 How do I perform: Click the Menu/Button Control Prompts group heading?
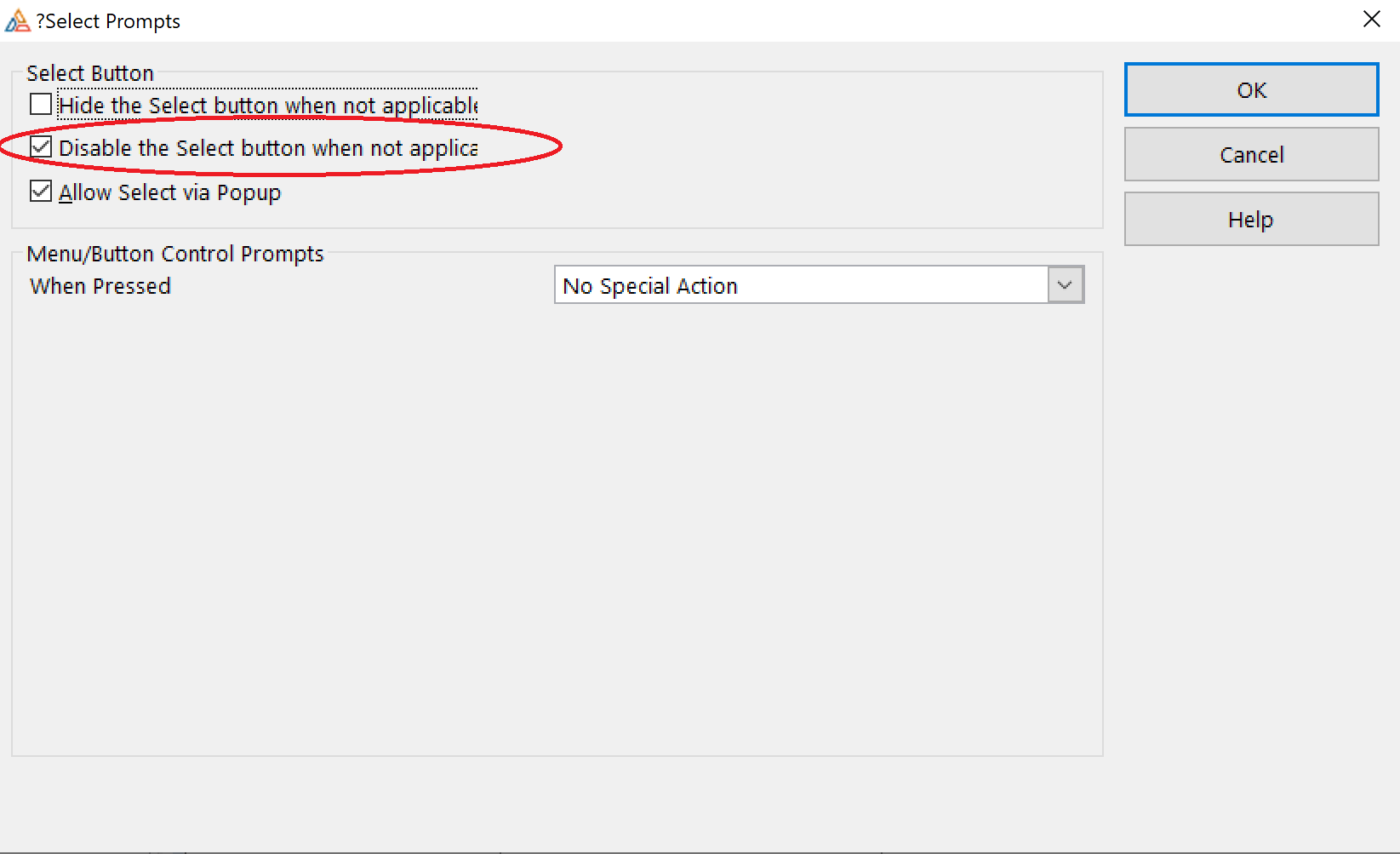(x=175, y=254)
